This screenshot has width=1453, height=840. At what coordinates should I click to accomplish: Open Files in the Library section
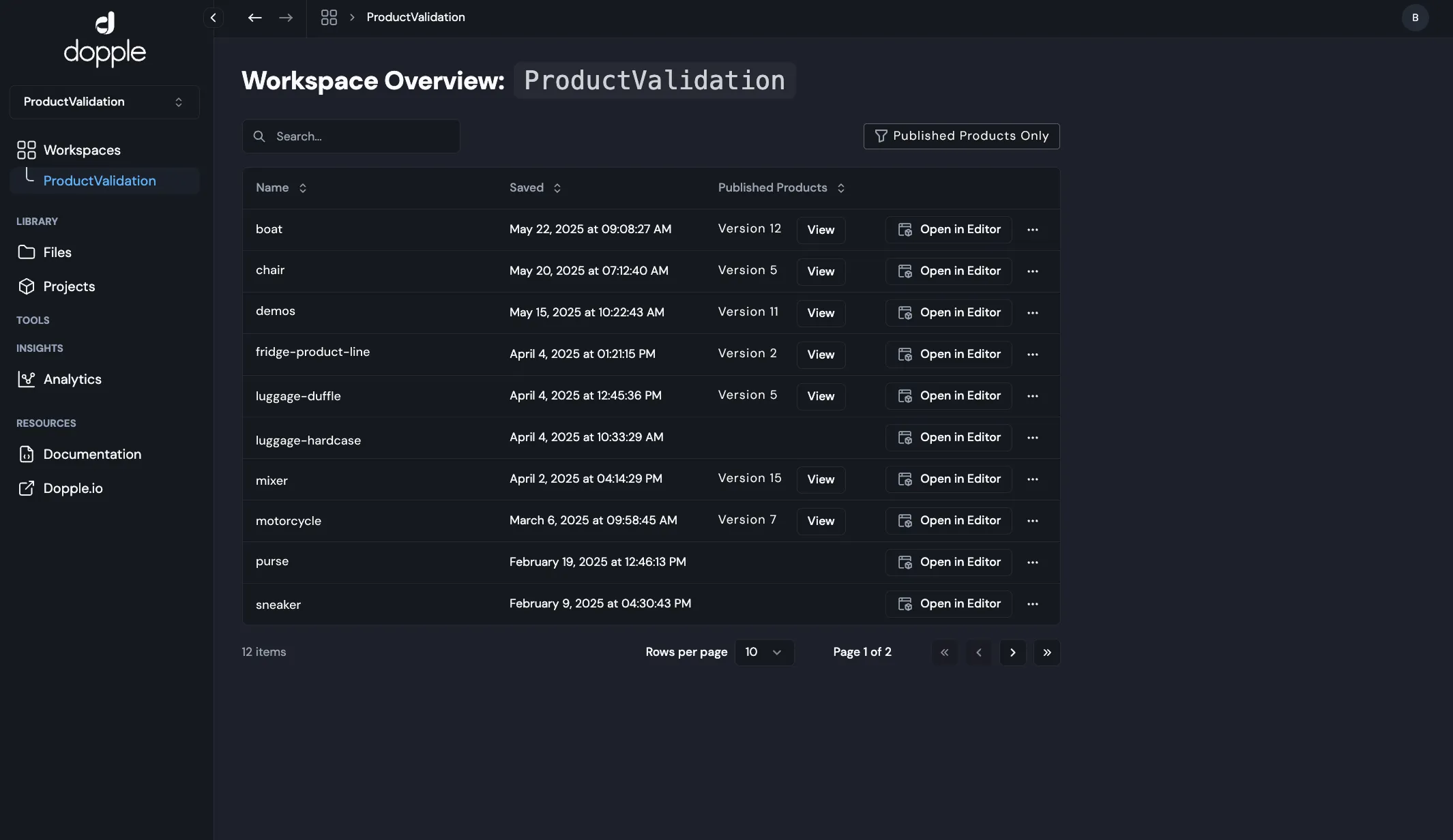[x=57, y=252]
